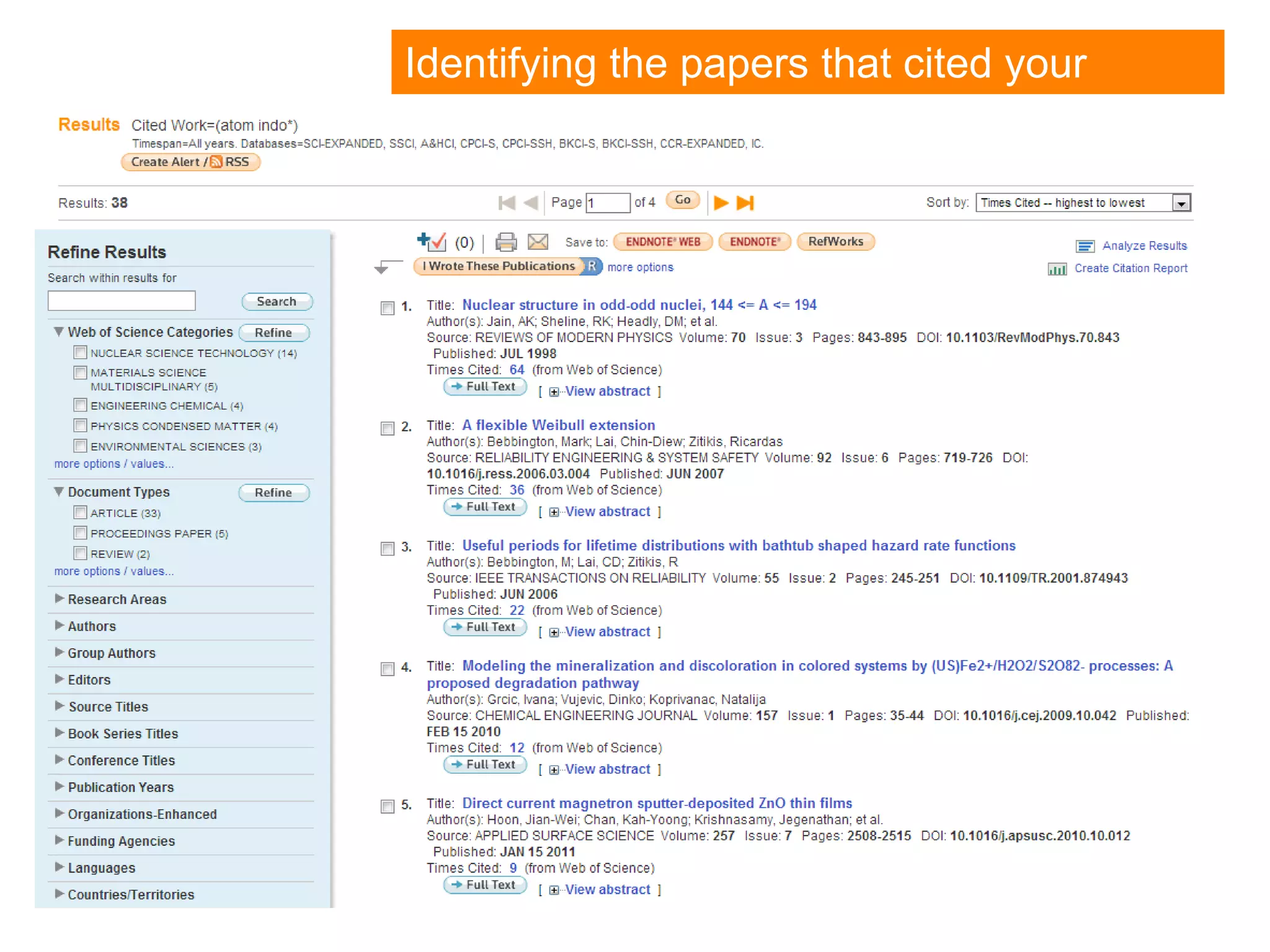Expand abstract plus icon for result 2
Image resolution: width=1270 pixels, height=952 pixels.
coord(554,512)
